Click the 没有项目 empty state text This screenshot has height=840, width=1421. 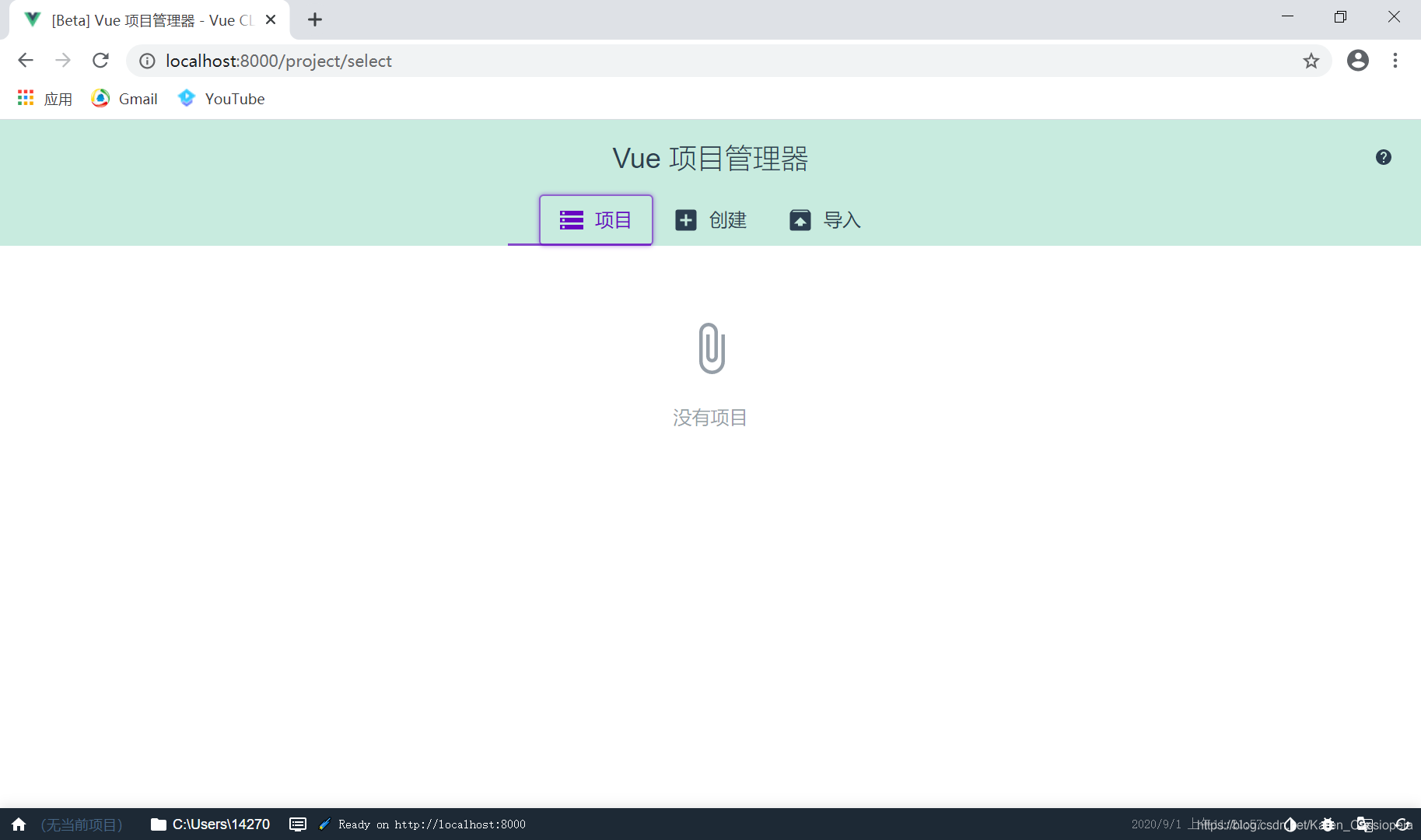click(x=710, y=418)
